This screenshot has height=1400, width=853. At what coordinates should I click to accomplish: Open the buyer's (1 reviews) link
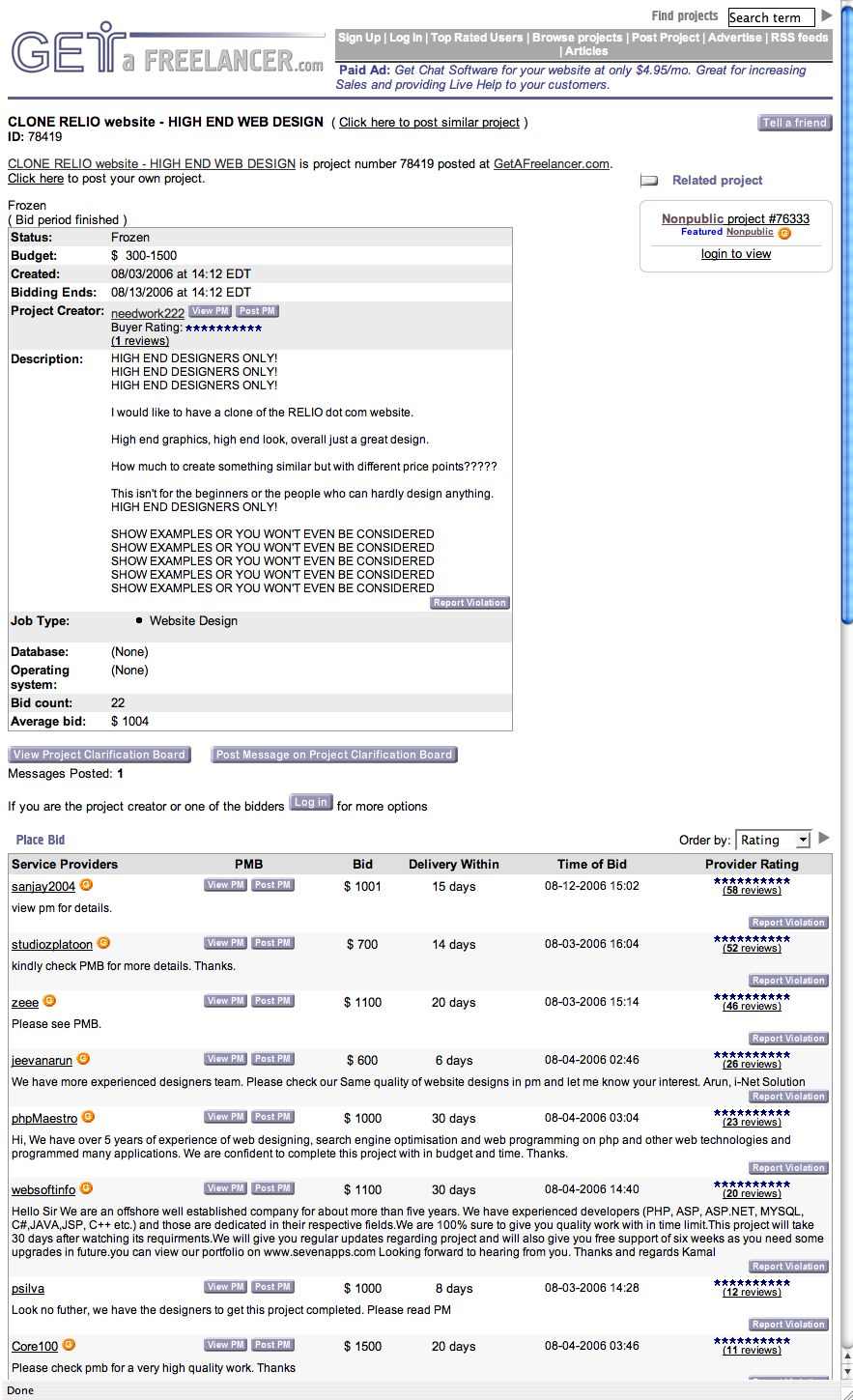click(140, 341)
